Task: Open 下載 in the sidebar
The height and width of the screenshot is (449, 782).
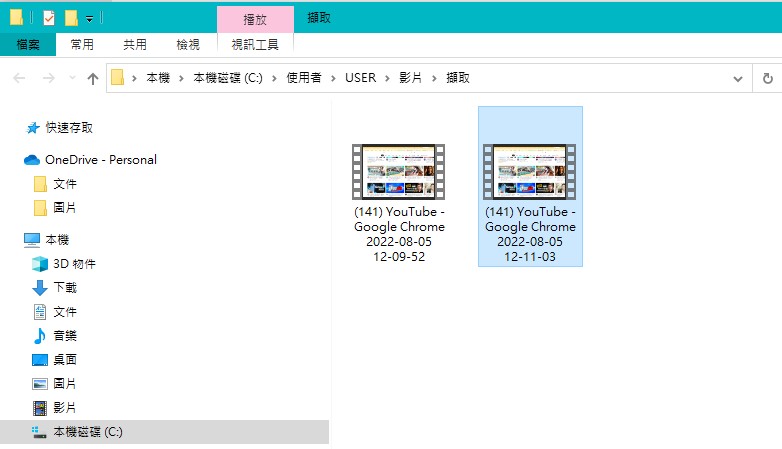Action: click(x=65, y=287)
